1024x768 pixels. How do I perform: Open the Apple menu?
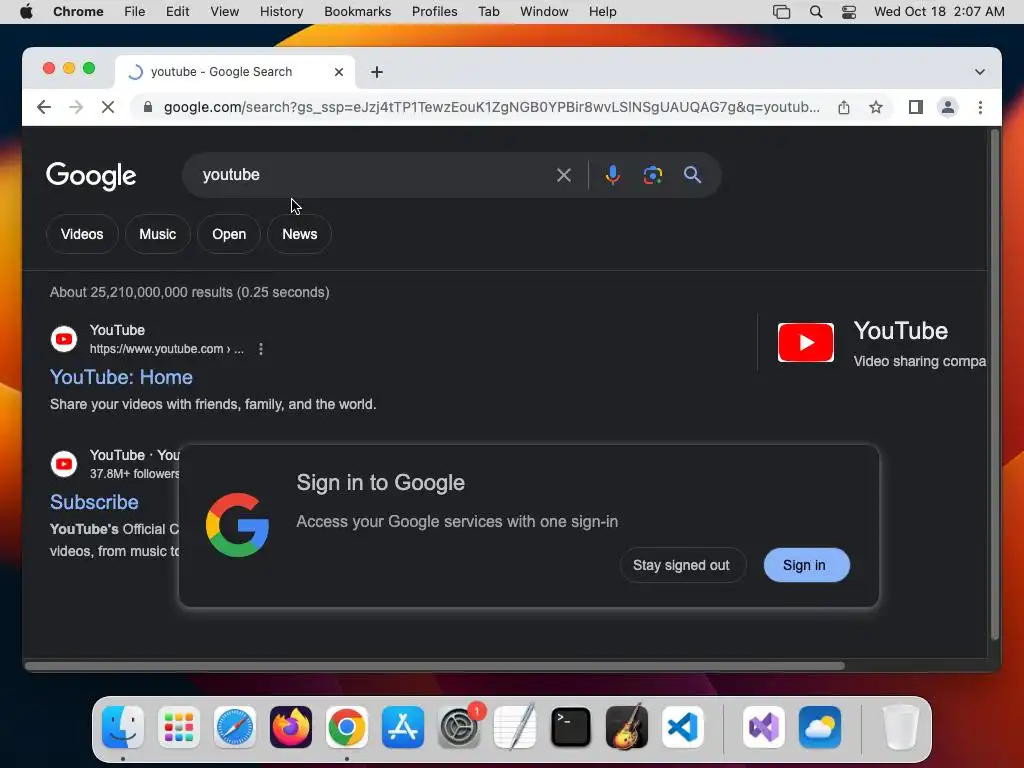click(x=26, y=12)
